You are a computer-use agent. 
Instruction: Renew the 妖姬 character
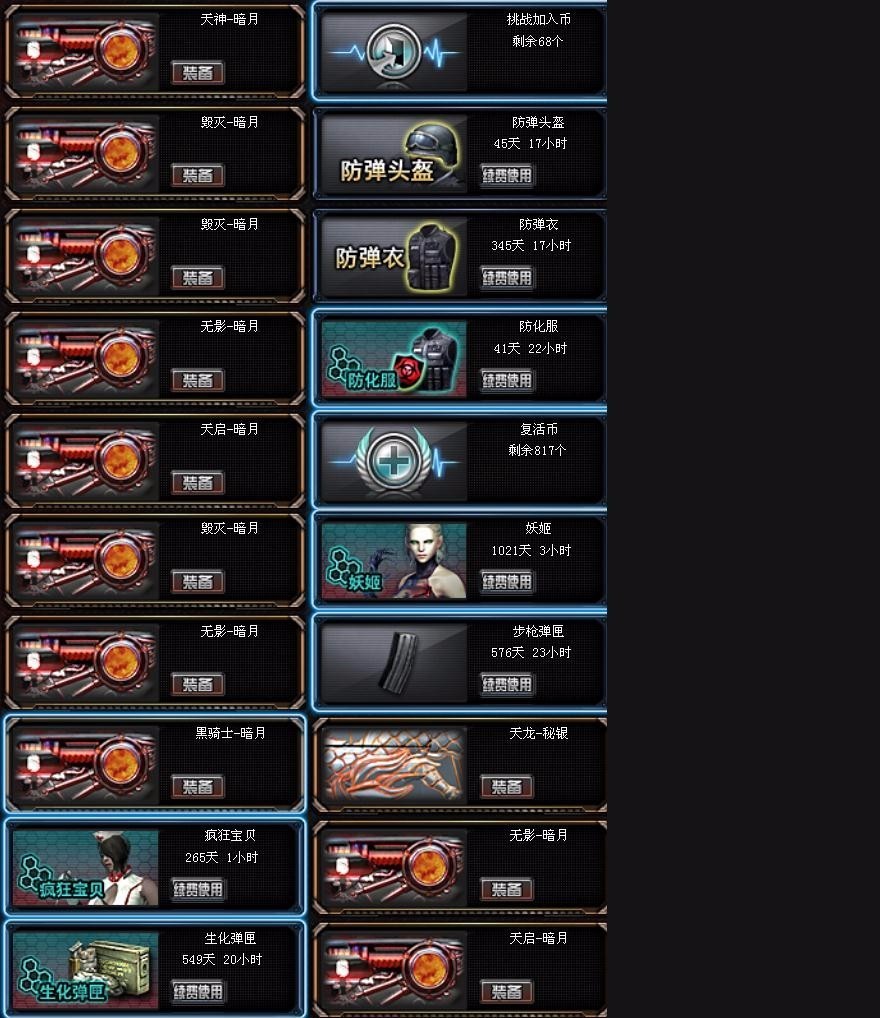pos(507,582)
